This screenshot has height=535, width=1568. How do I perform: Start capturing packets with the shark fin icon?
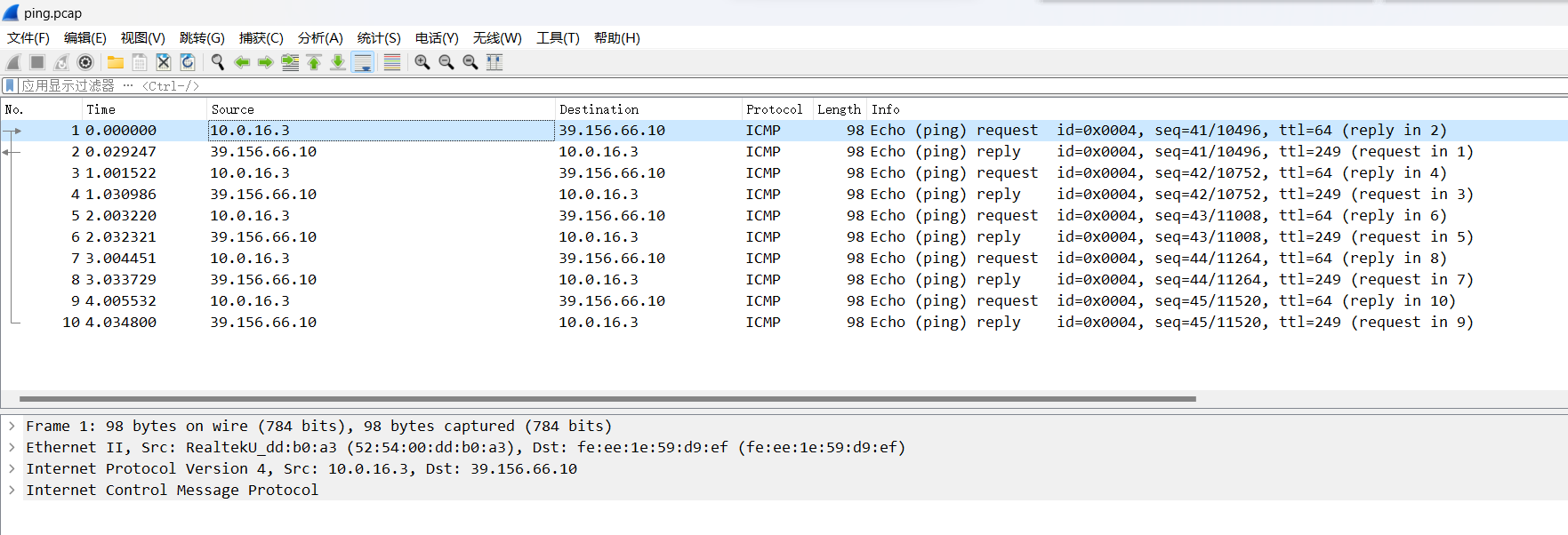tap(13, 62)
